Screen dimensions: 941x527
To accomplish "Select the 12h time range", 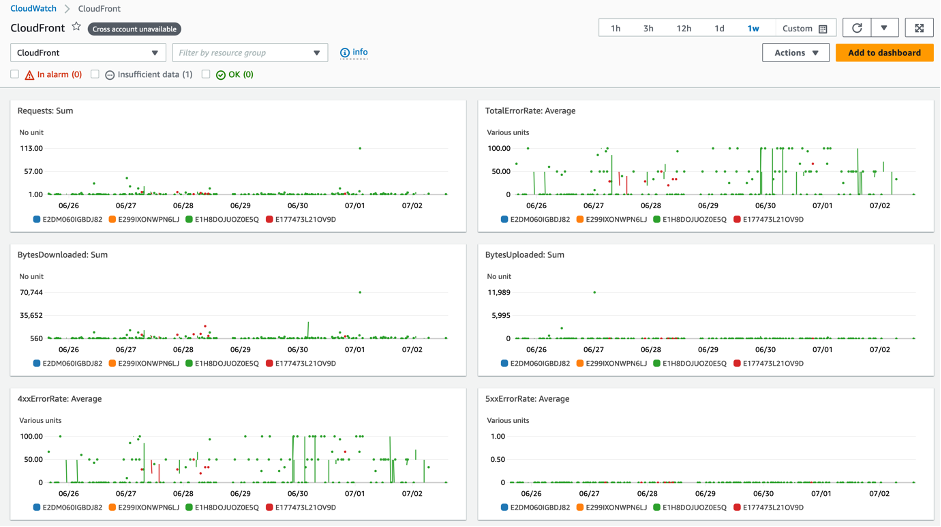I will coord(684,28).
